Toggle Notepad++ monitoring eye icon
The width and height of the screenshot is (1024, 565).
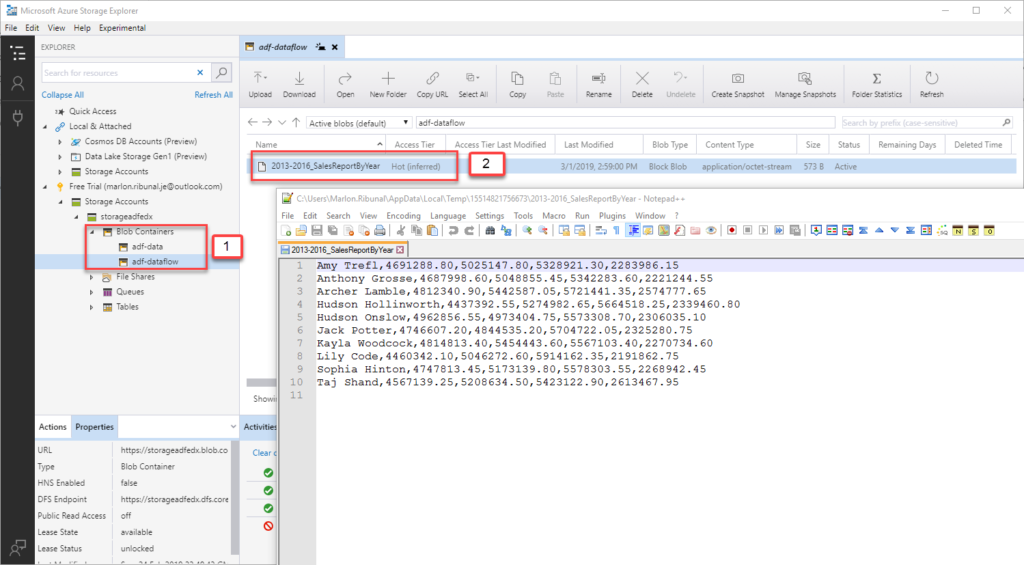pyautogui.click(x=711, y=231)
